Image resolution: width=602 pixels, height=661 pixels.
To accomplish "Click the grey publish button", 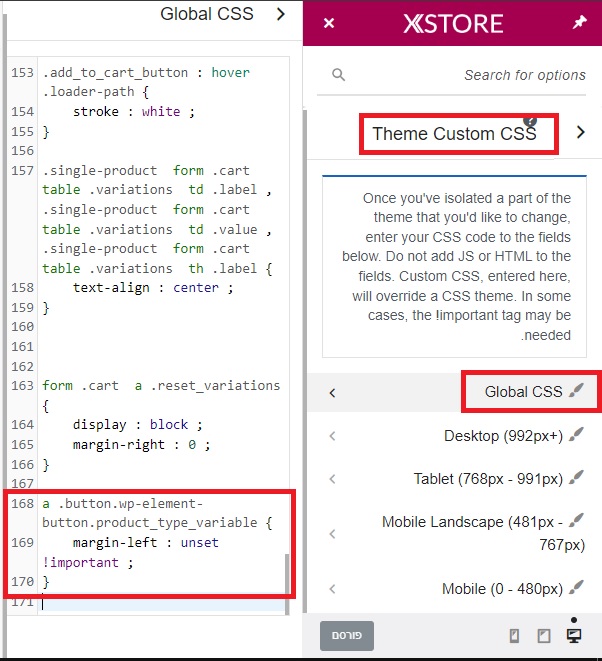I will (347, 635).
